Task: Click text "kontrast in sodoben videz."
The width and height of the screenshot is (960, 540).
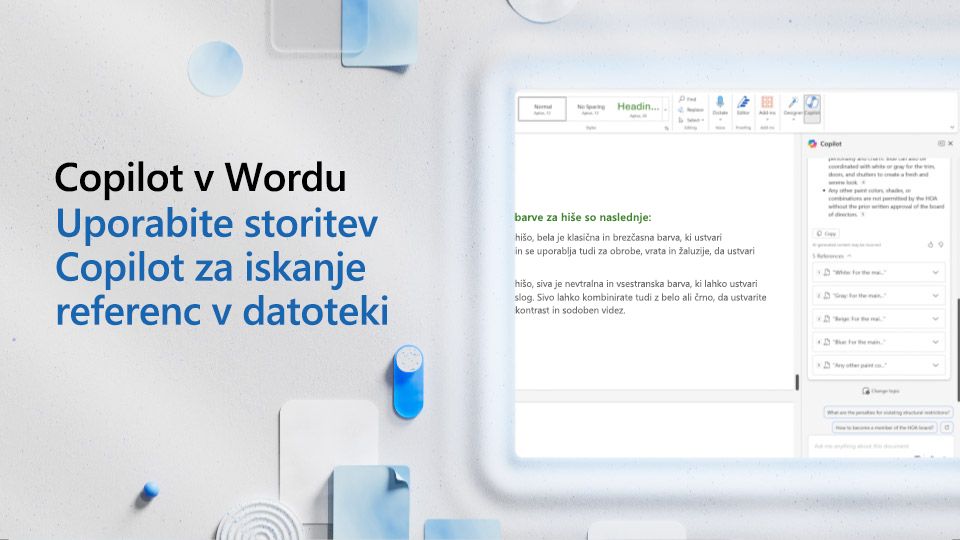Action: point(570,310)
